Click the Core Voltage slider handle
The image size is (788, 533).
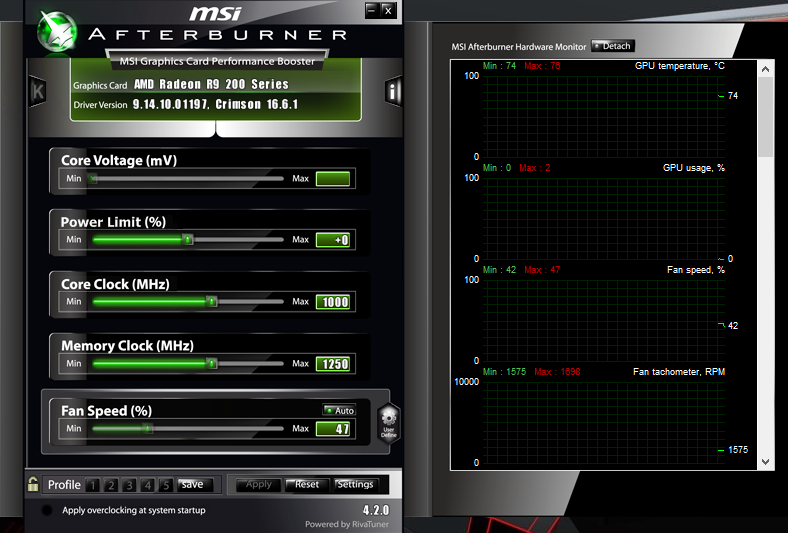coord(92,178)
